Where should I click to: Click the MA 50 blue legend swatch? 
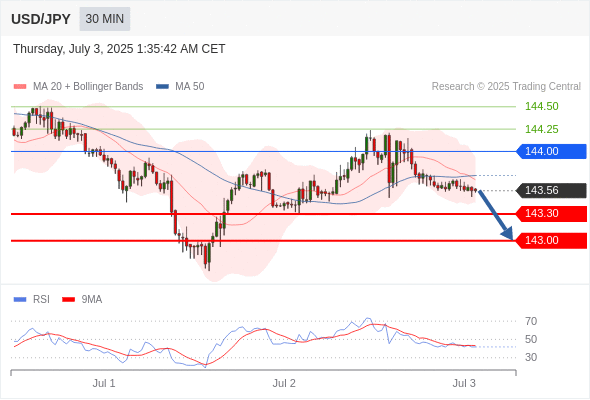[162, 87]
